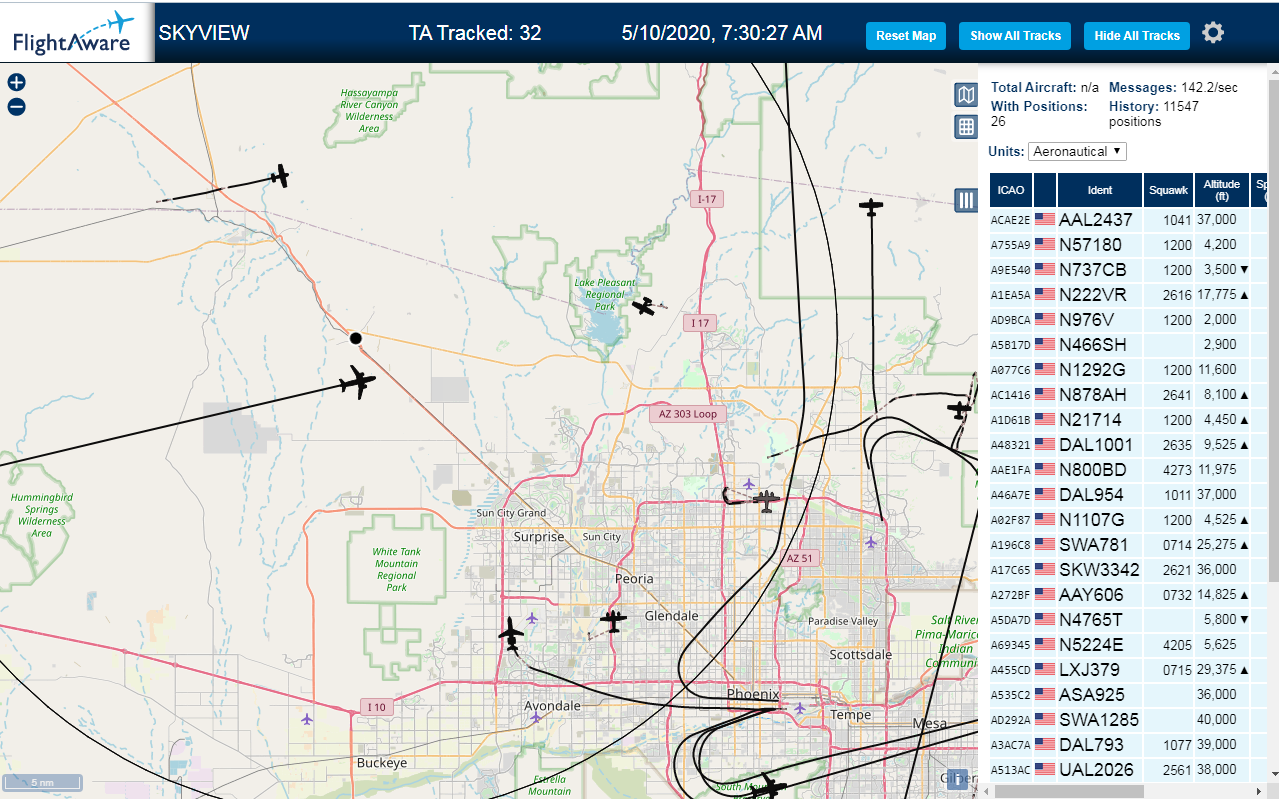Select the SWA1285 aircraft row
The width and height of the screenshot is (1279, 799).
tap(1128, 720)
